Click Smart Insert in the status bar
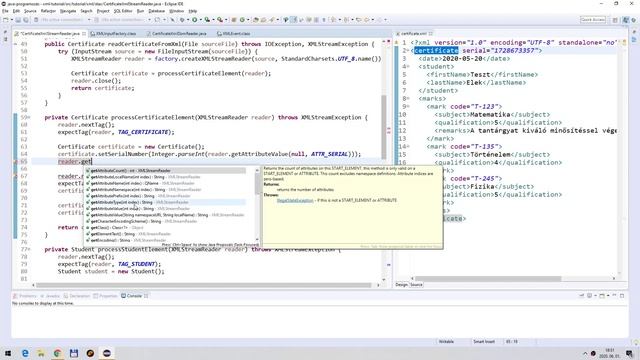640x360 pixels. [484, 342]
